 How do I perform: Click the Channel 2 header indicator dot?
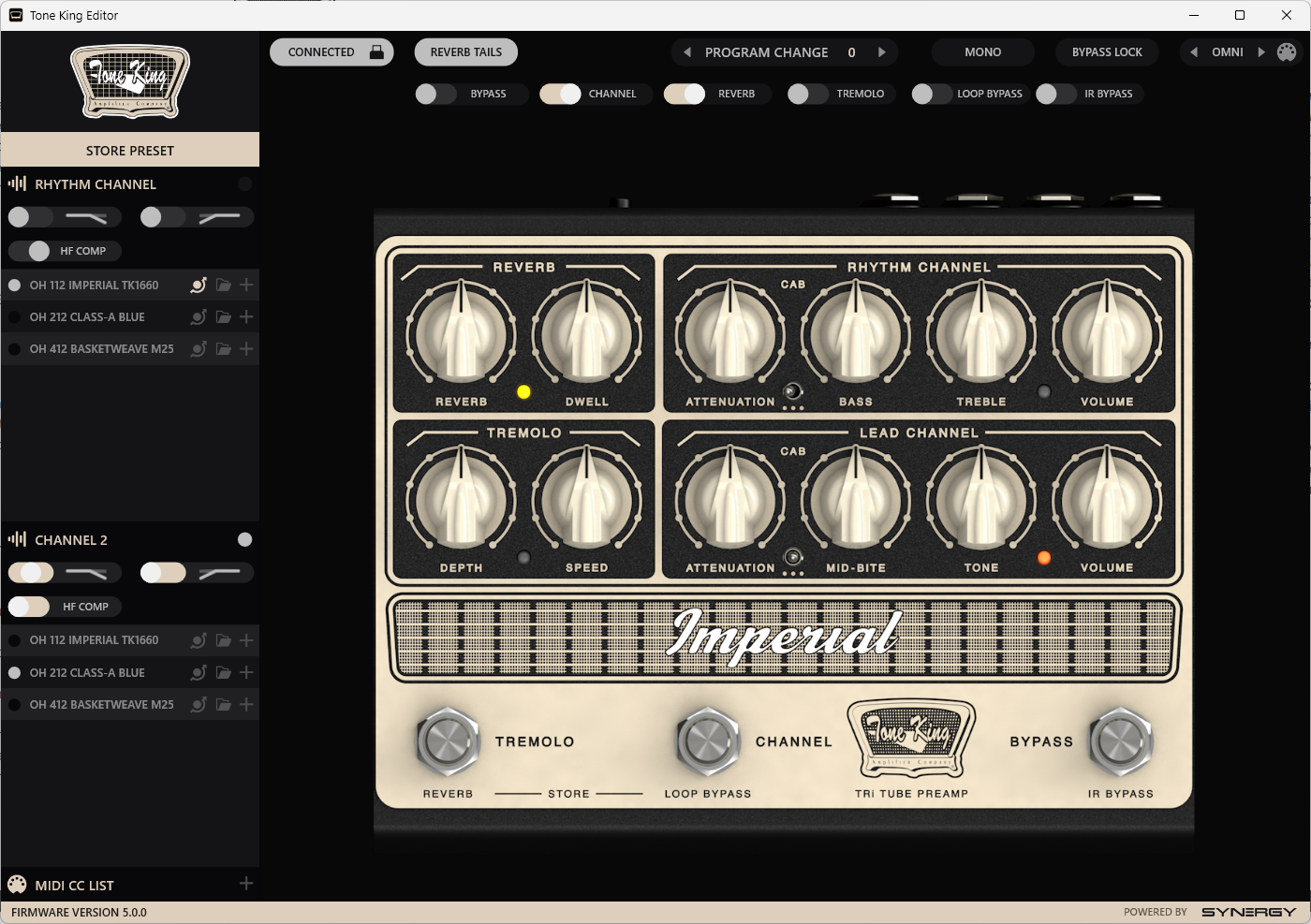click(x=245, y=539)
